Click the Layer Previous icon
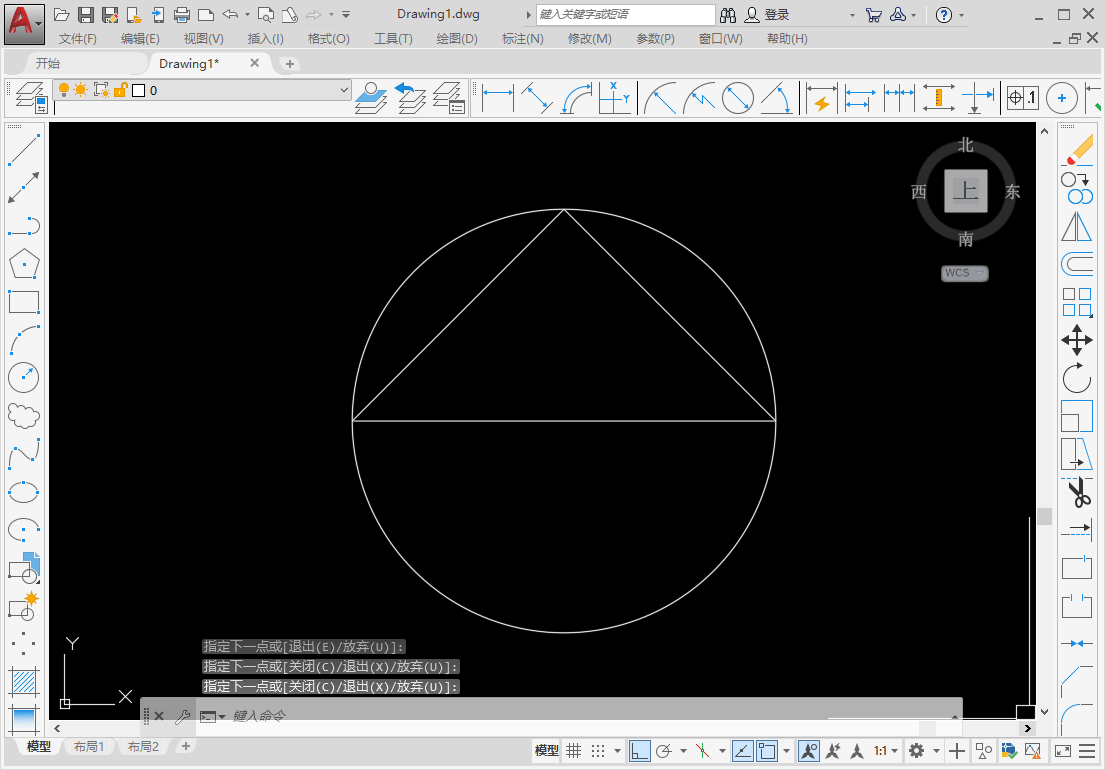The image size is (1105, 770). (x=410, y=98)
